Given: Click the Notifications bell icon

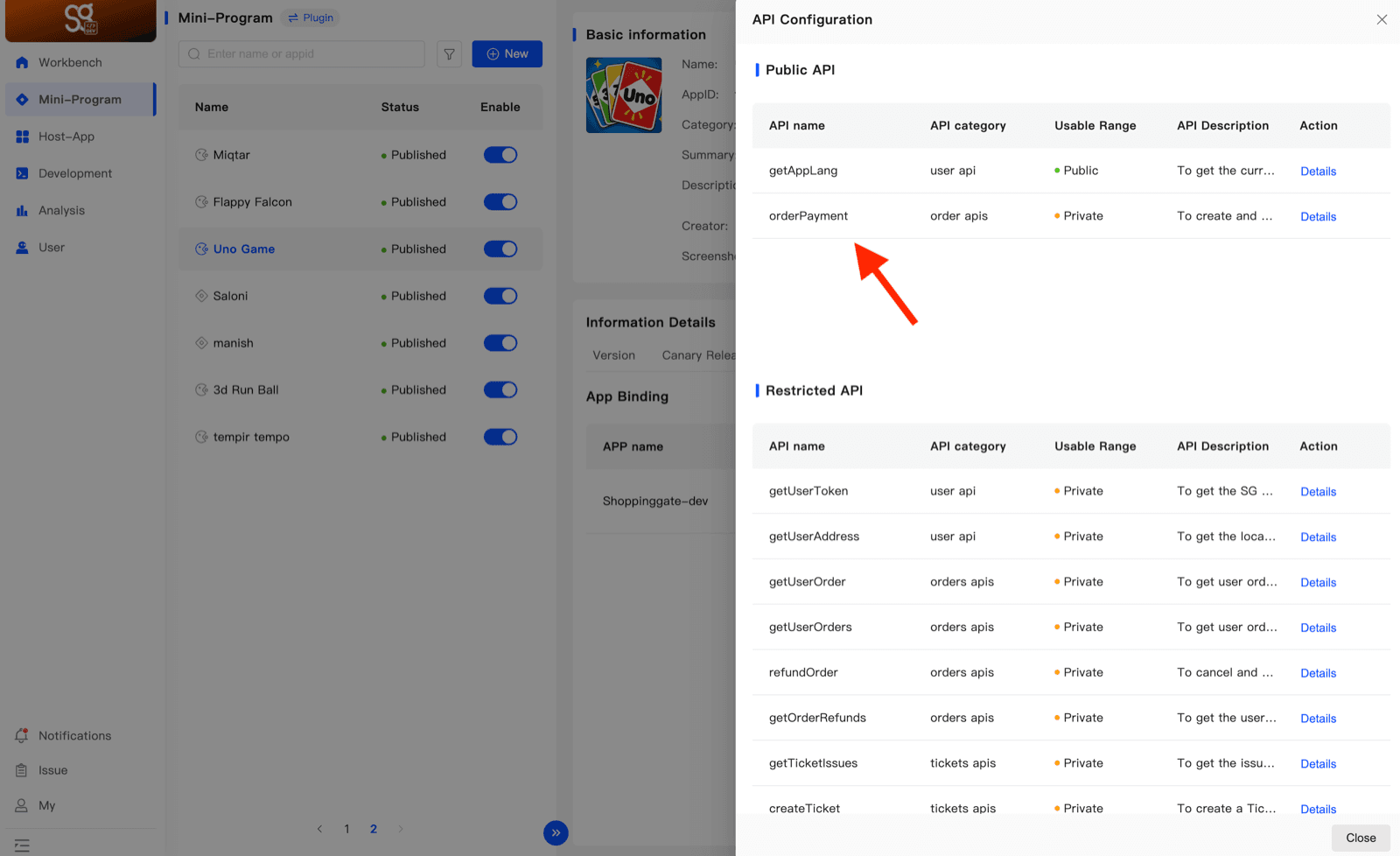Looking at the screenshot, I should pyautogui.click(x=22, y=735).
